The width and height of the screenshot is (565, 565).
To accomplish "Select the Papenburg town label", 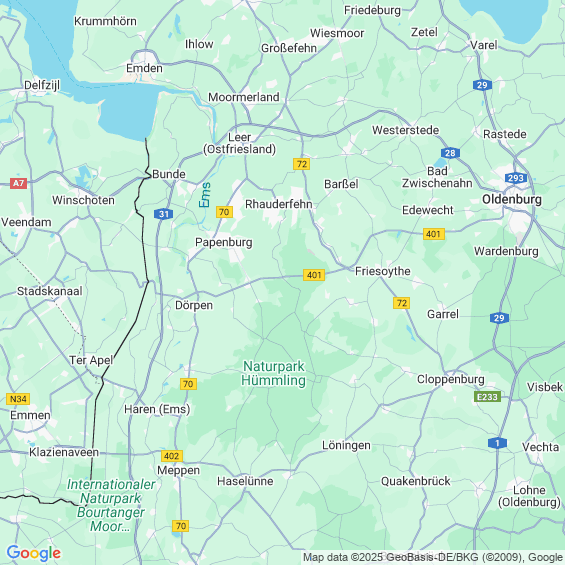I will tap(223, 242).
